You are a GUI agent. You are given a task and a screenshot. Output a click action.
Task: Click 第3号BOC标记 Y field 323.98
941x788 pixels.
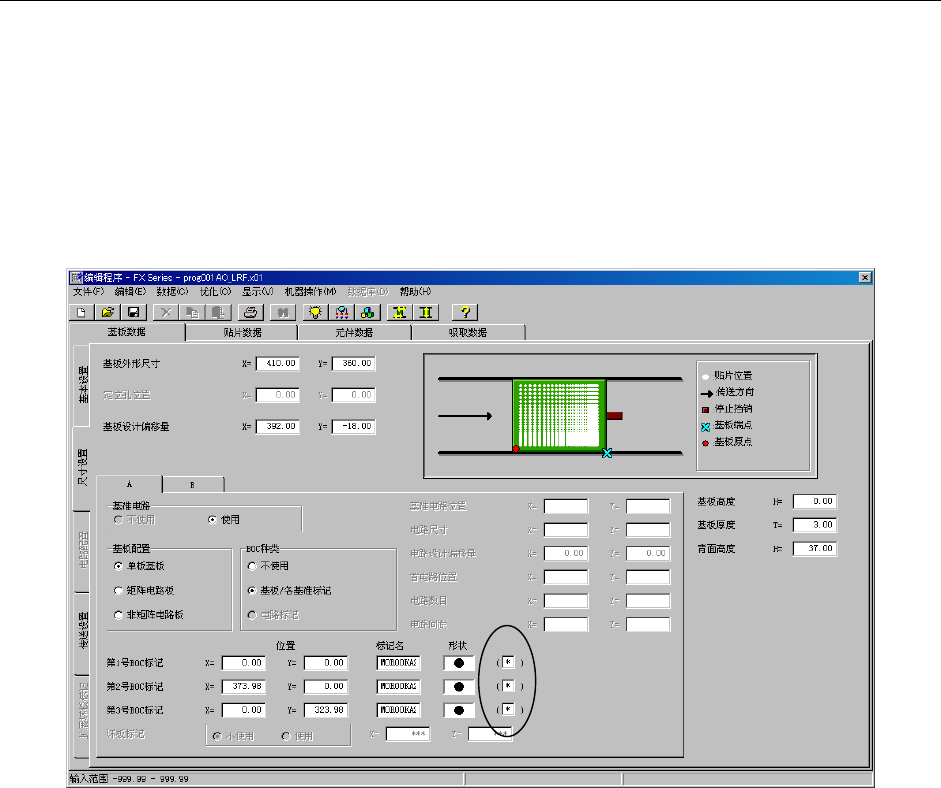pyautogui.click(x=326, y=710)
